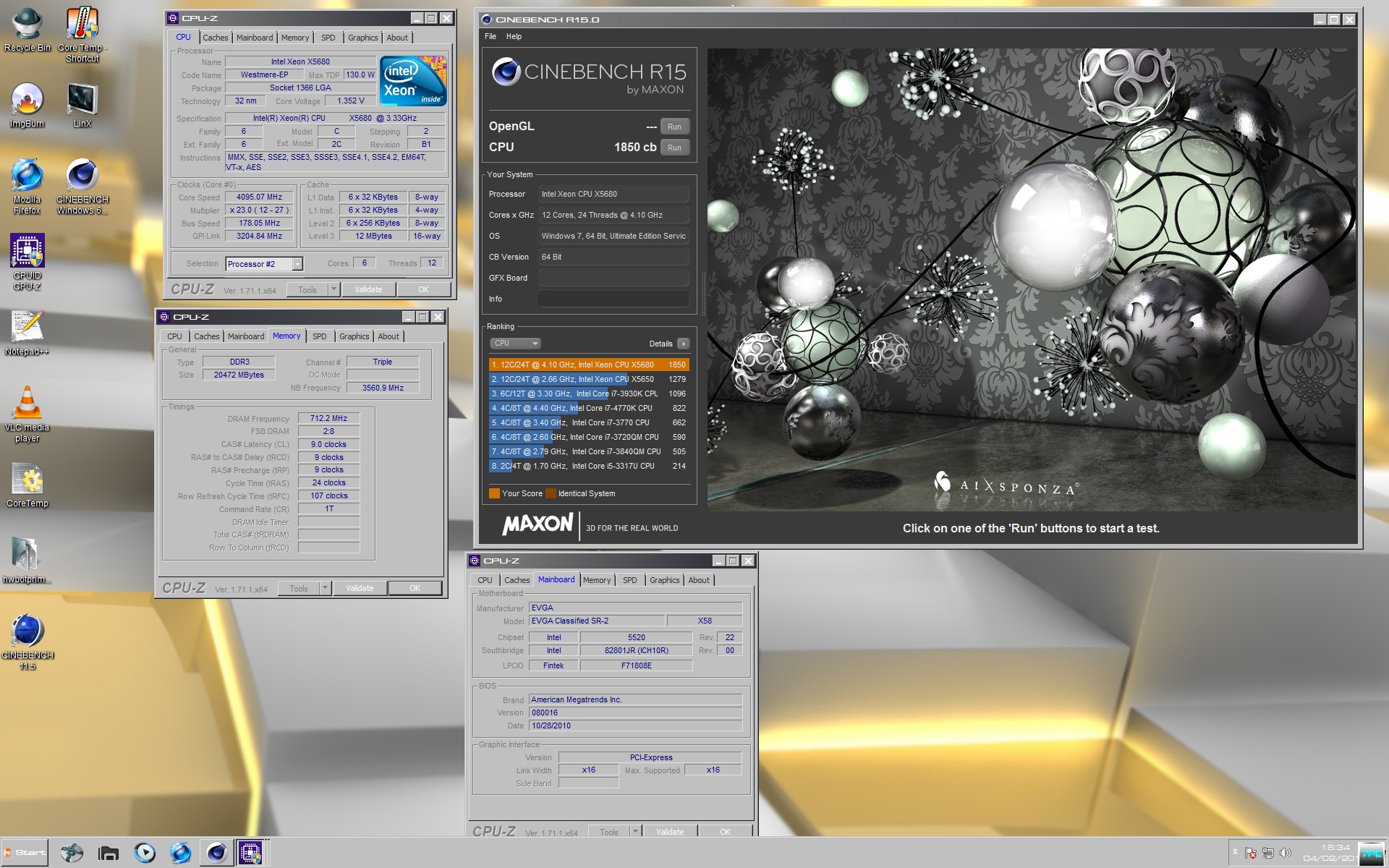Viewport: 1389px width, 868px height.
Task: Select Memory tab in bottom Mainboard CPU-Z window
Action: pos(597,580)
